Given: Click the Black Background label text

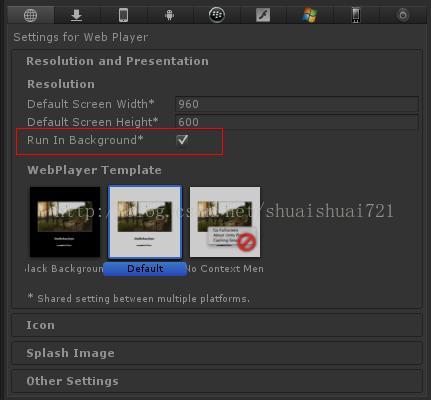Looking at the screenshot, I should [x=64, y=269].
